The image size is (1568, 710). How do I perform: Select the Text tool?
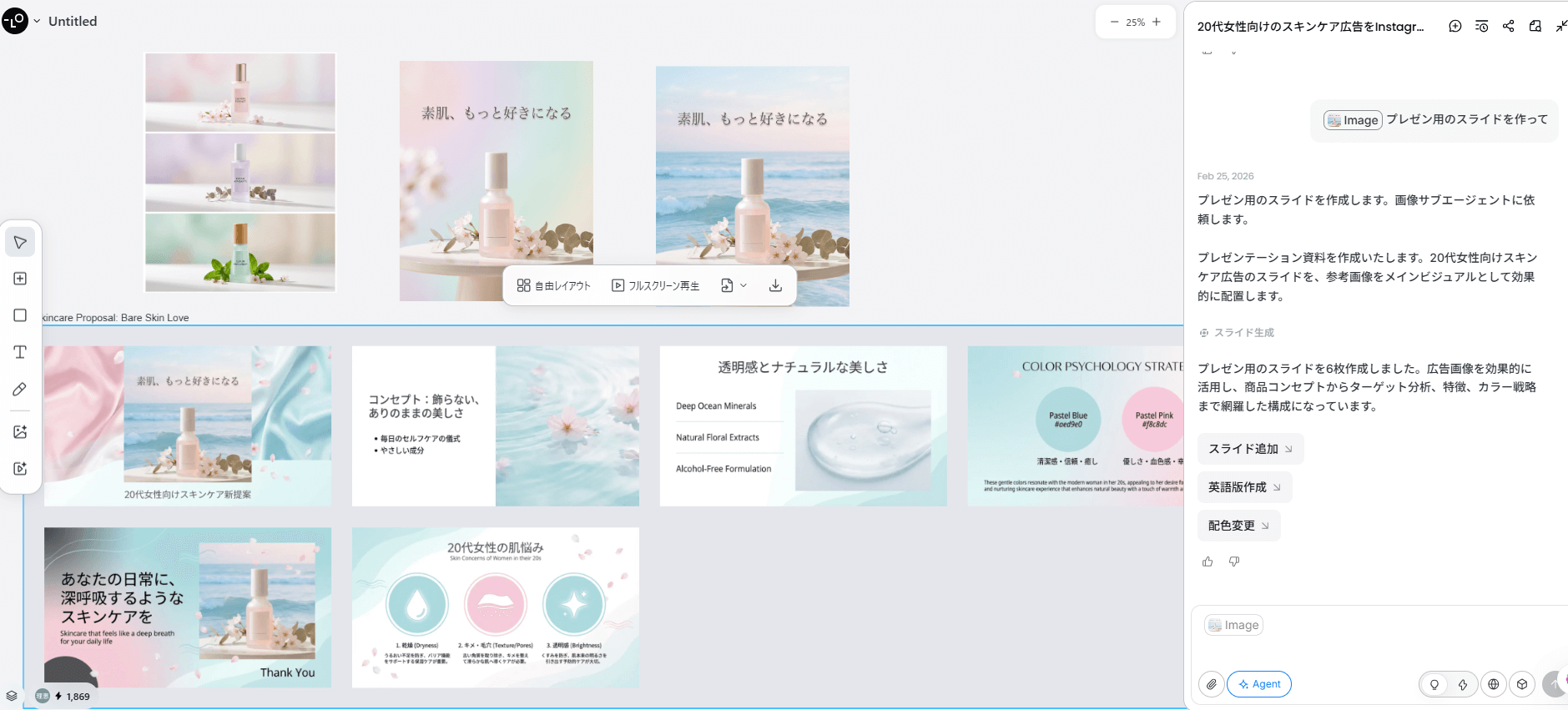point(20,352)
